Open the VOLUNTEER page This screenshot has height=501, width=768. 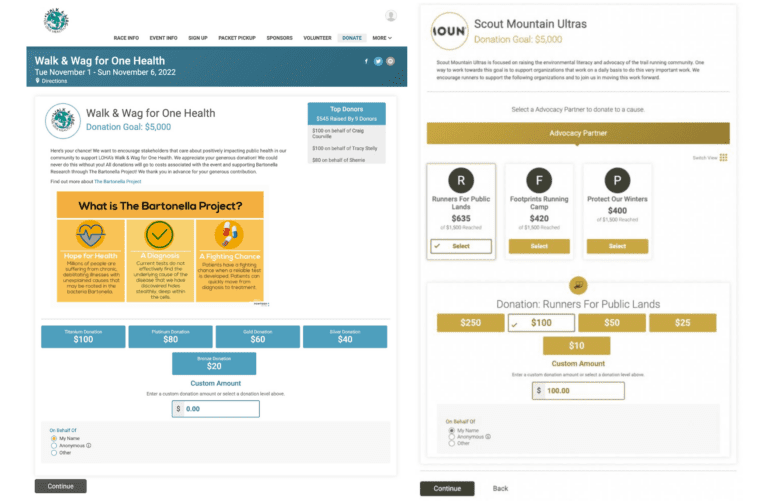coord(317,38)
